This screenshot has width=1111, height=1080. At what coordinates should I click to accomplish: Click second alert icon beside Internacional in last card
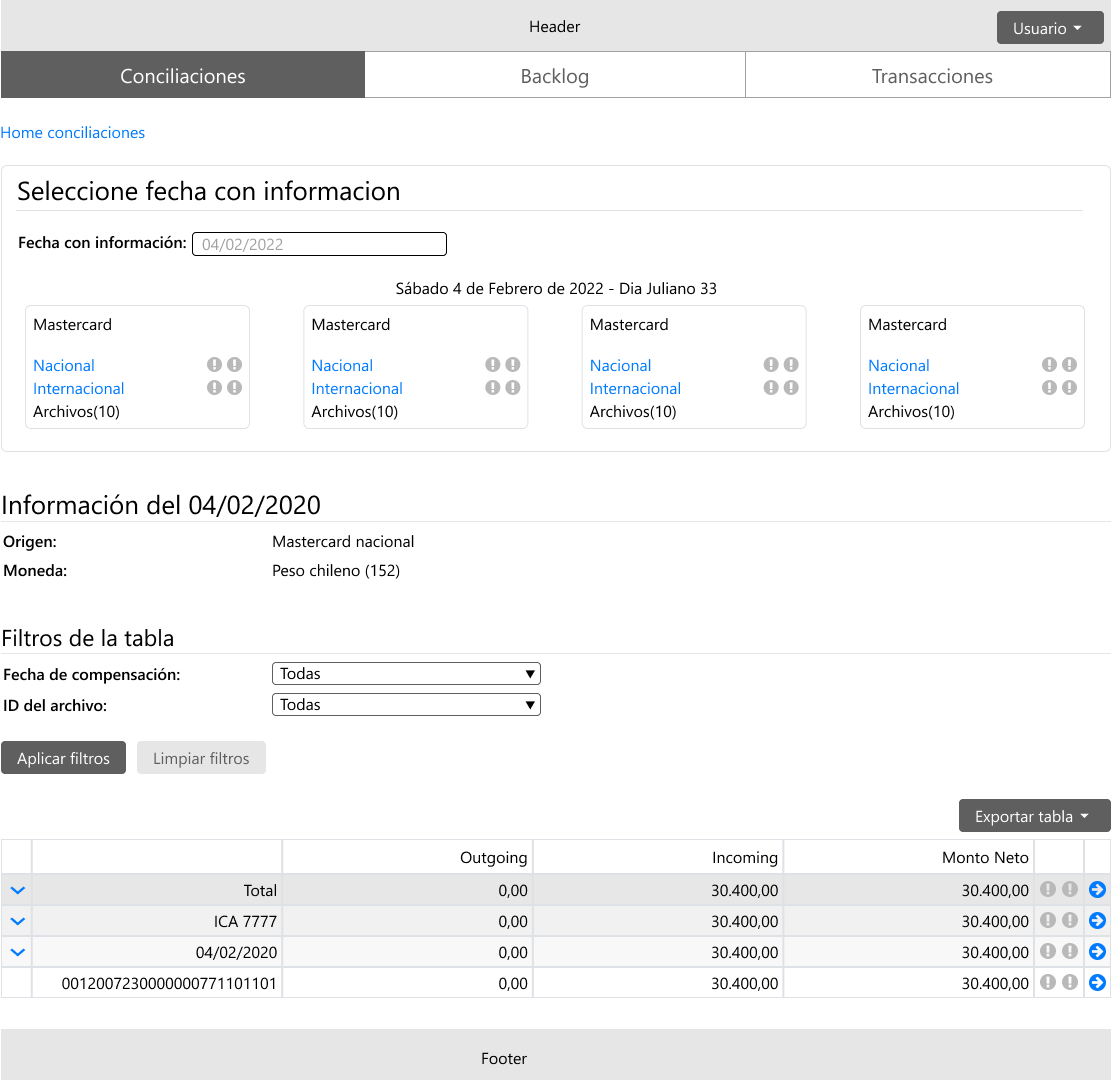pos(1069,388)
